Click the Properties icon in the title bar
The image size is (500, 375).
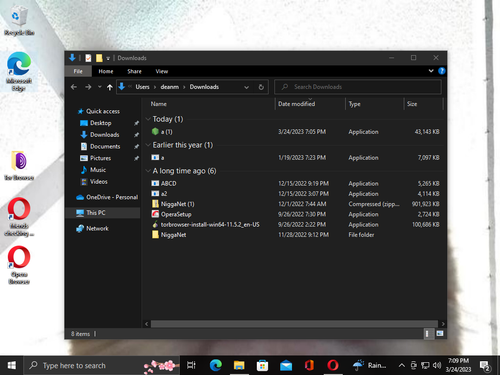pyautogui.click(x=88, y=58)
